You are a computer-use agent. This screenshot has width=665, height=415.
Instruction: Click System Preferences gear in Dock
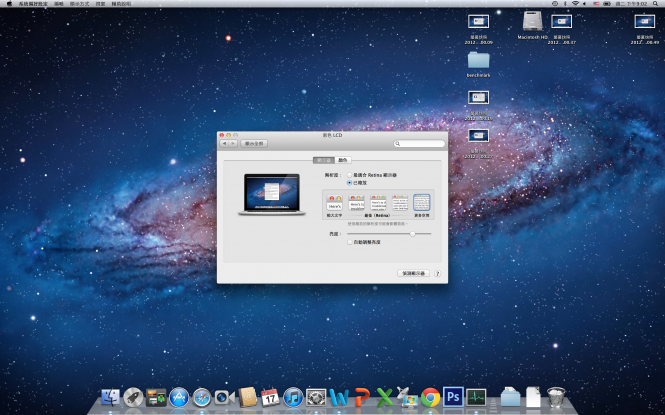[x=316, y=398]
